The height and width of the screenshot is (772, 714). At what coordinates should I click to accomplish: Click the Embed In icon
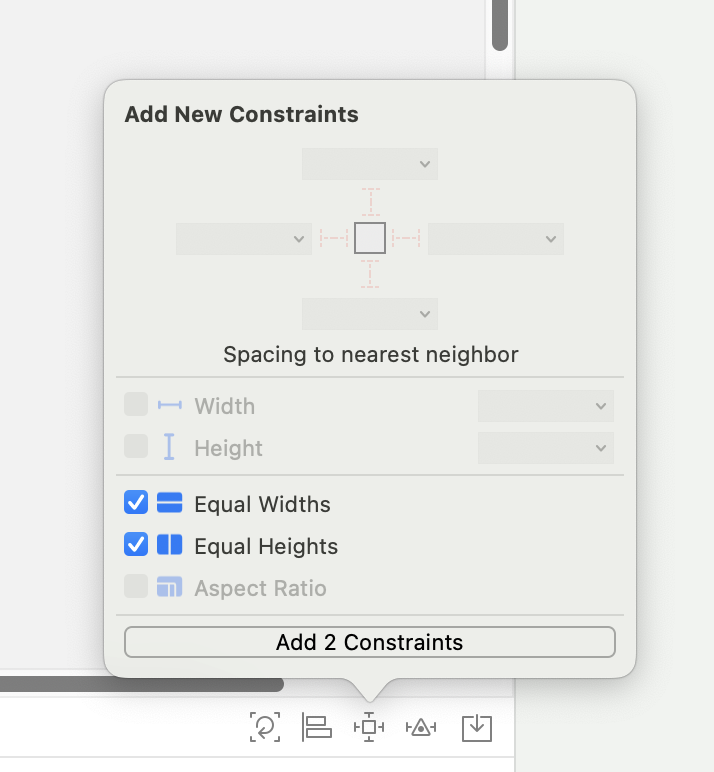(477, 728)
